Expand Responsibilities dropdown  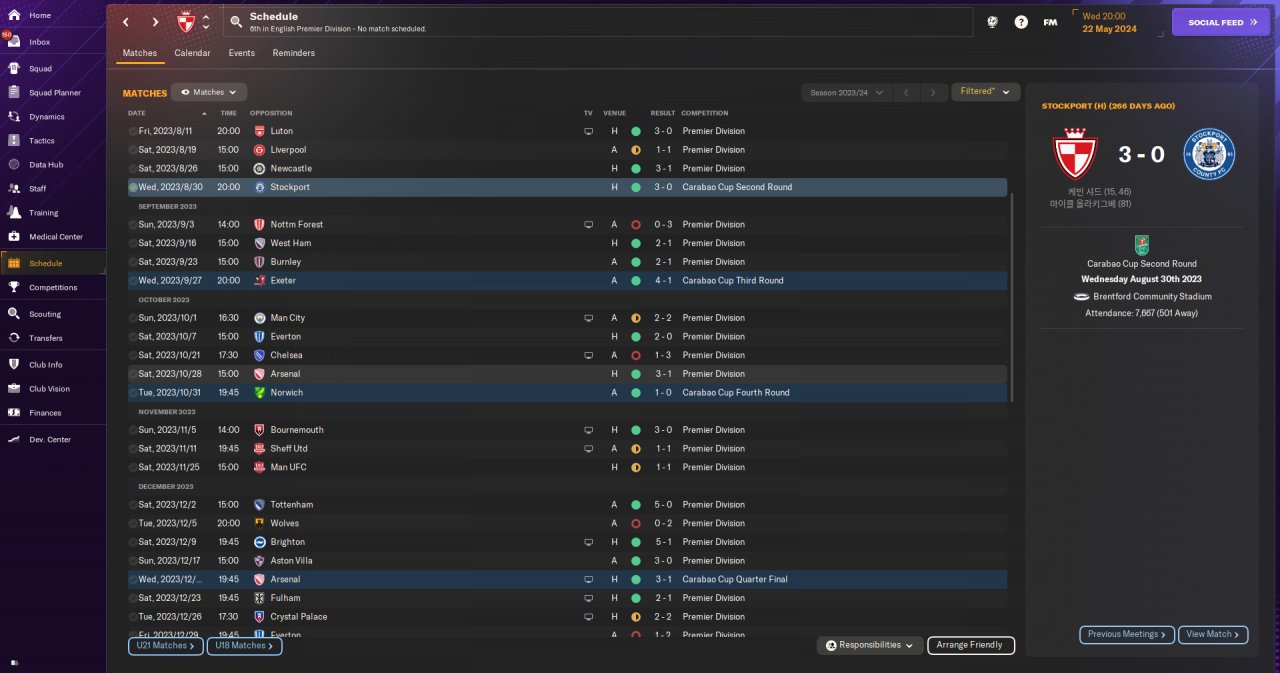coord(869,646)
